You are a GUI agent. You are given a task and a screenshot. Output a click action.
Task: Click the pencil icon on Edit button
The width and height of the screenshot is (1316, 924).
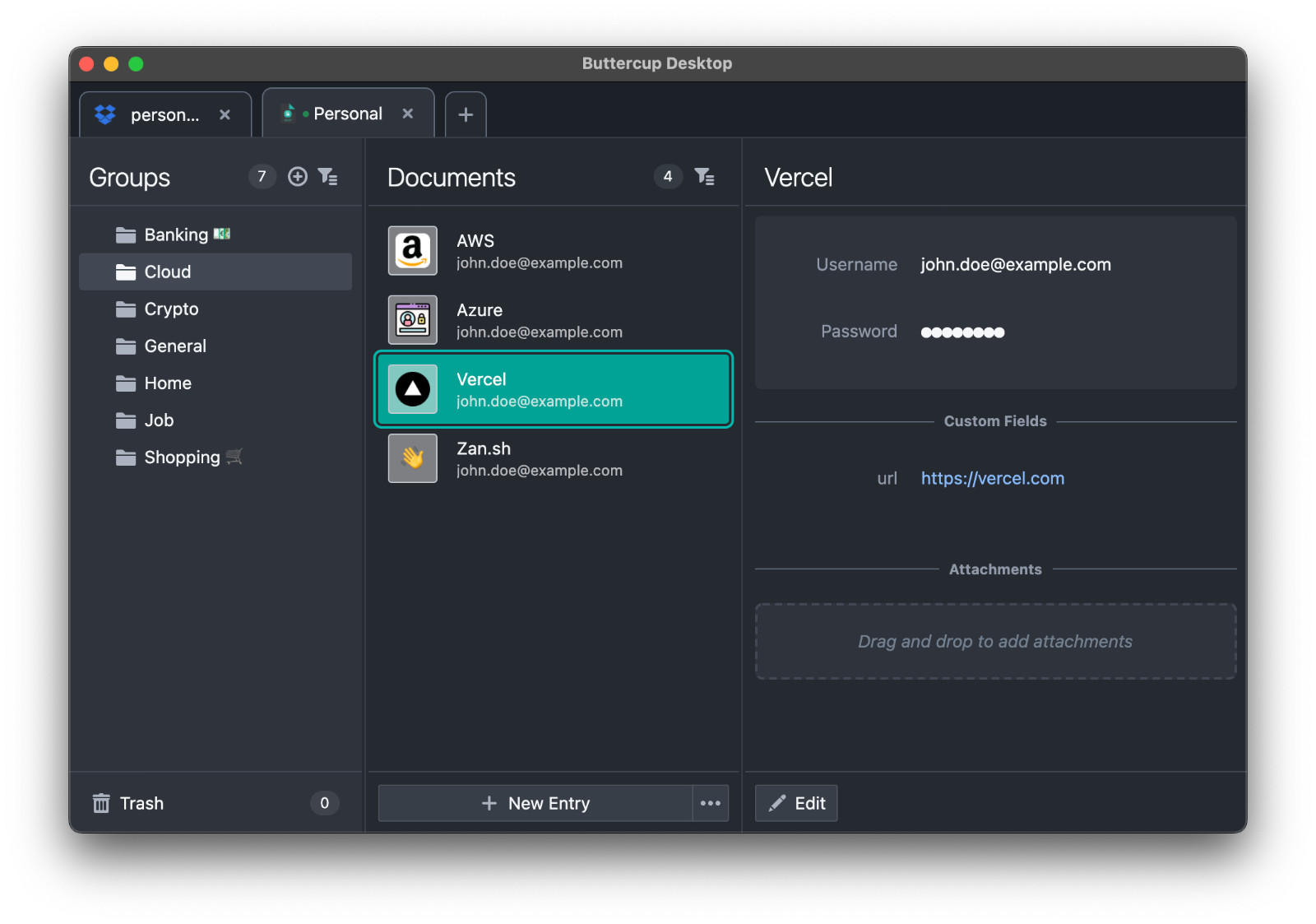777,803
